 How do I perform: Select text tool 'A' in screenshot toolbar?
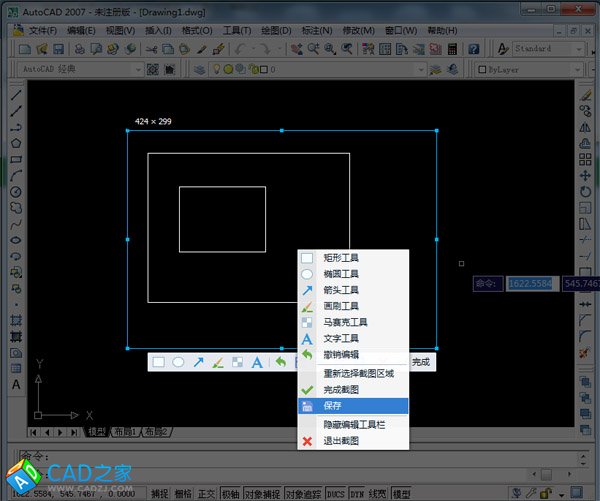(256, 362)
